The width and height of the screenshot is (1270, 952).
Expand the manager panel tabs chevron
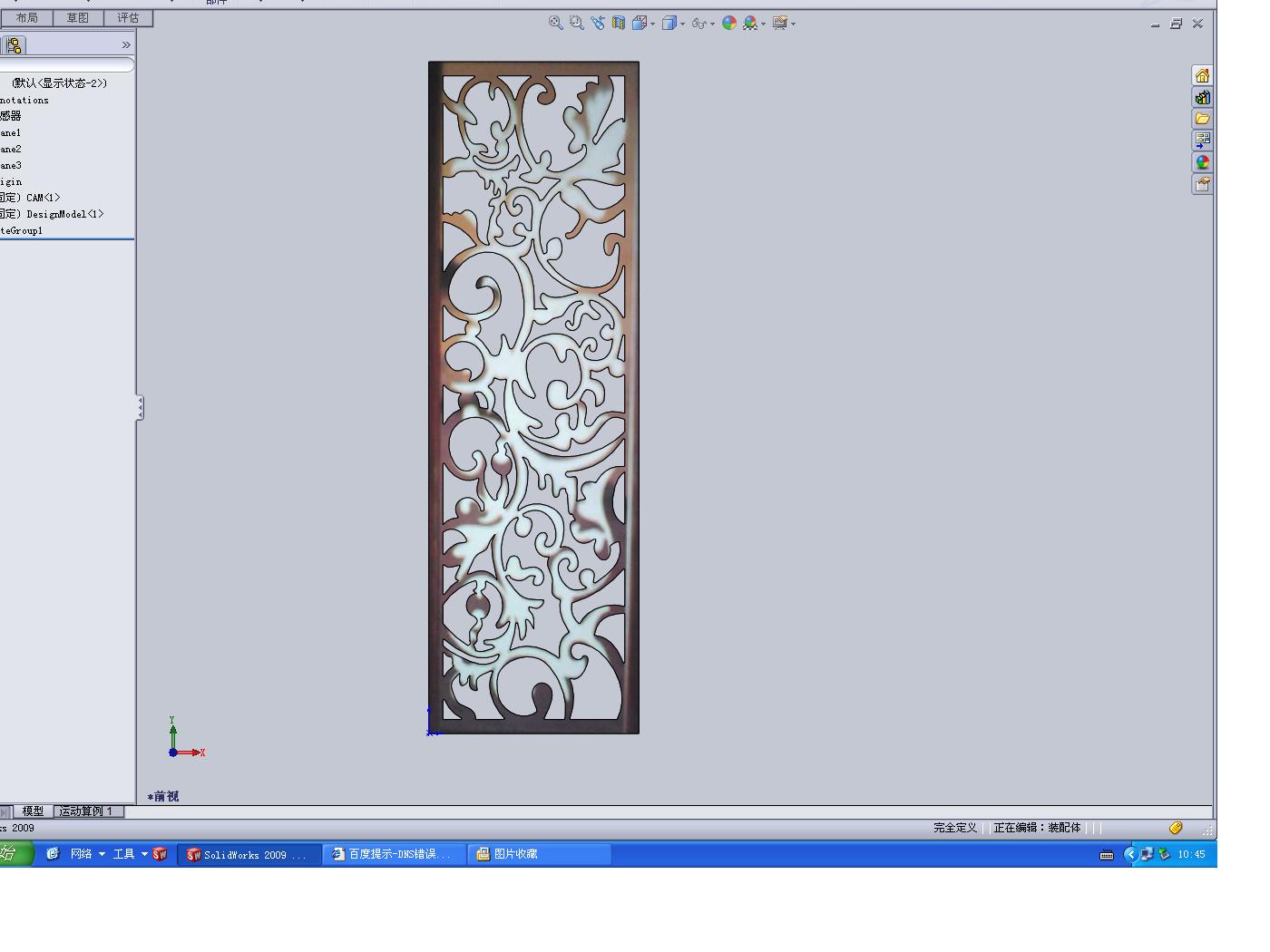pyautogui.click(x=126, y=45)
